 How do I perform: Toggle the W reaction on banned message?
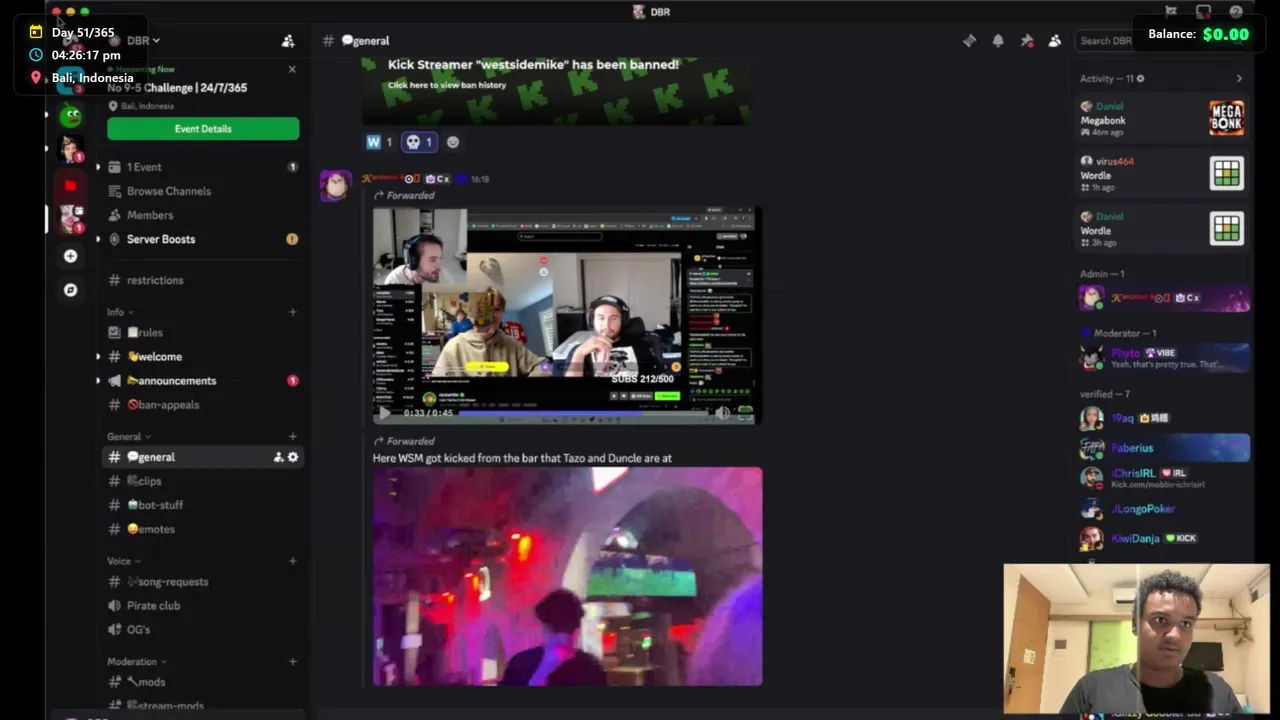pyautogui.click(x=379, y=142)
